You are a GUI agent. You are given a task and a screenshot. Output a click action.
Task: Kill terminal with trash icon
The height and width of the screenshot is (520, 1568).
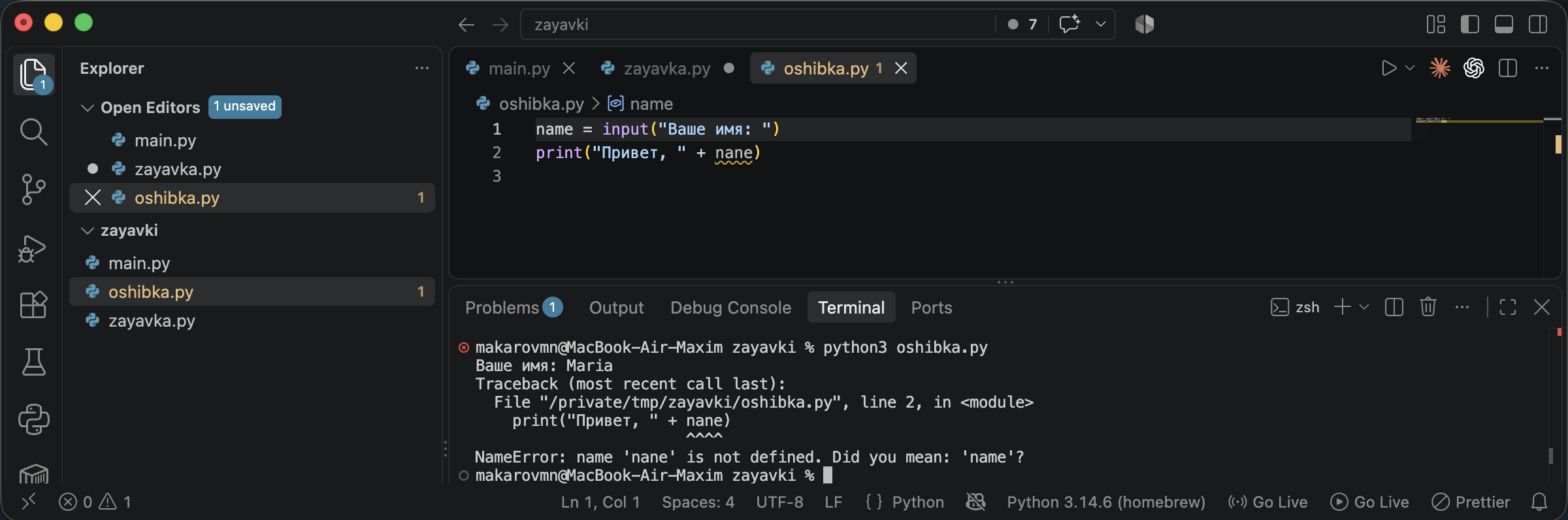[x=1428, y=307]
